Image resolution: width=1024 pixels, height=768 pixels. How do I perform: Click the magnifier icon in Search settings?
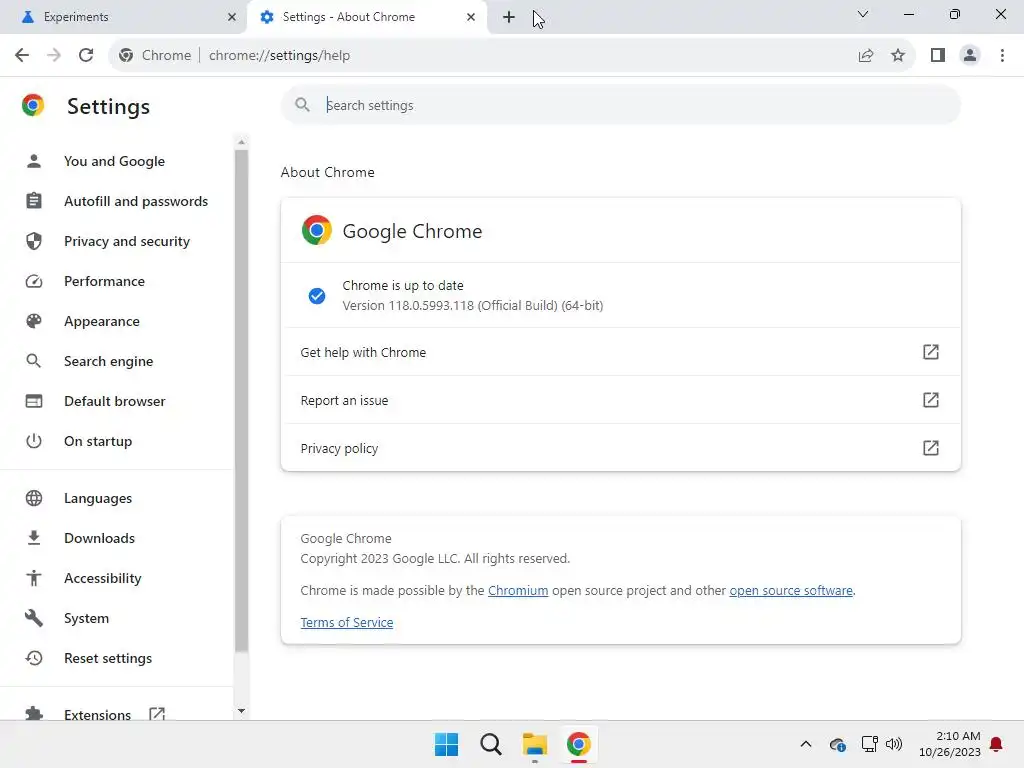302,104
